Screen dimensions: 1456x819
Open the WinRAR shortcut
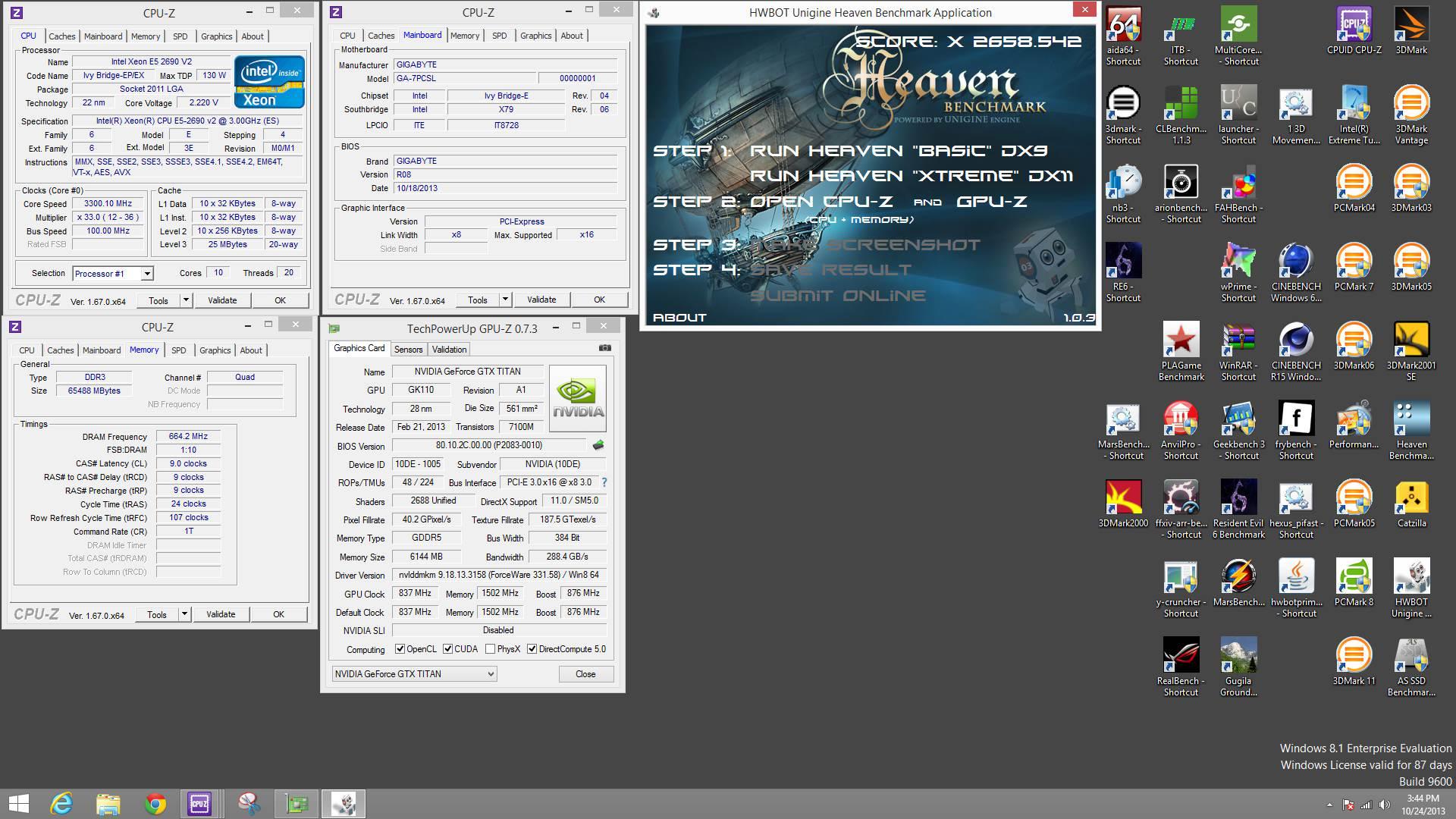coord(1238,352)
